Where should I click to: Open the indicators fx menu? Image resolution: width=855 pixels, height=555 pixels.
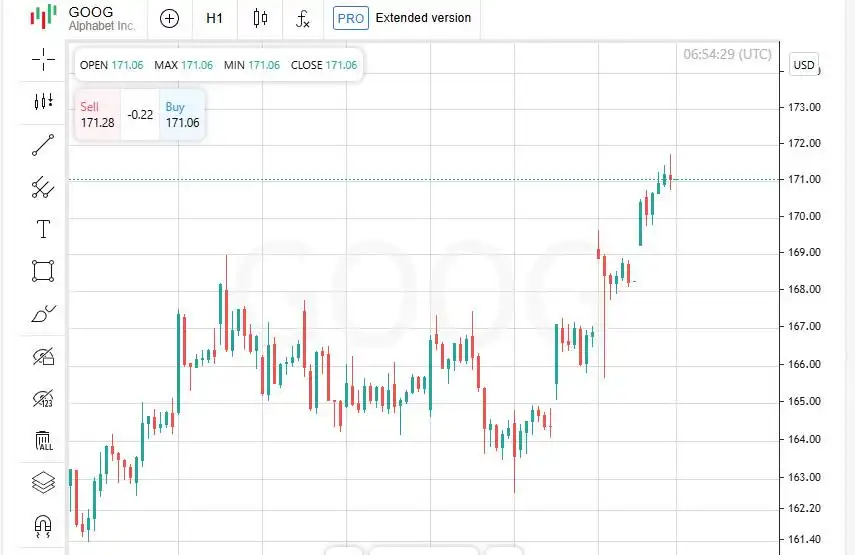click(x=303, y=19)
